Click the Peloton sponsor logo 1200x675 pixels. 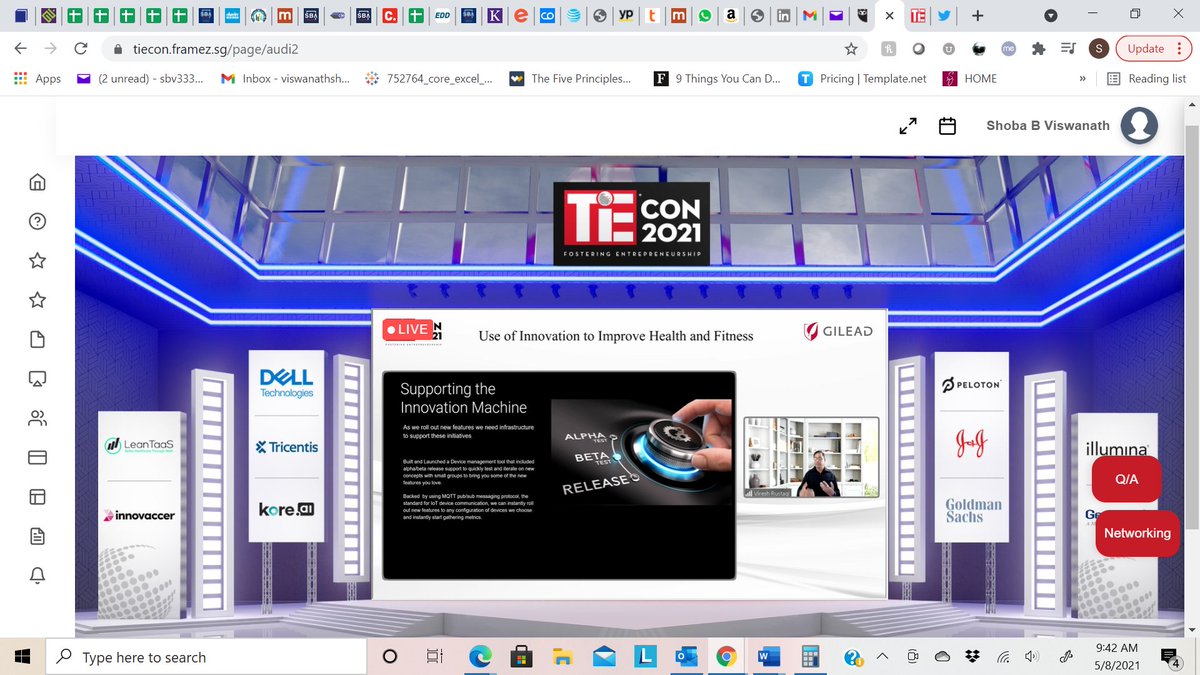pos(971,385)
